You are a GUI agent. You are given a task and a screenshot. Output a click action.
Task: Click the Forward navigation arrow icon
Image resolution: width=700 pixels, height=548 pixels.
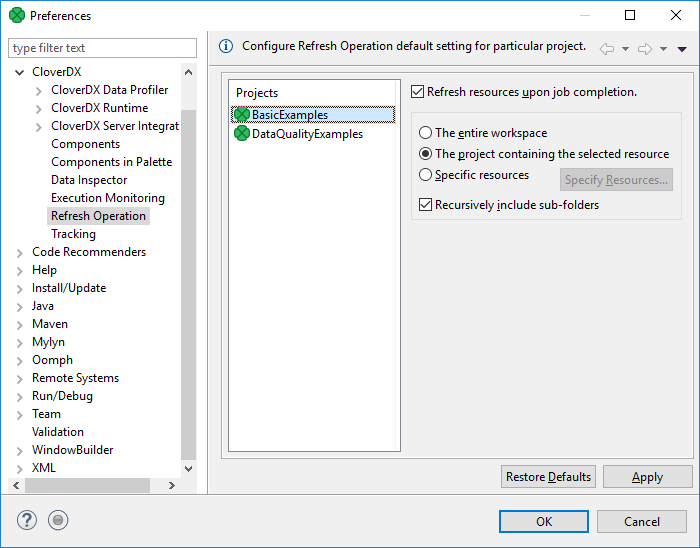click(x=645, y=48)
